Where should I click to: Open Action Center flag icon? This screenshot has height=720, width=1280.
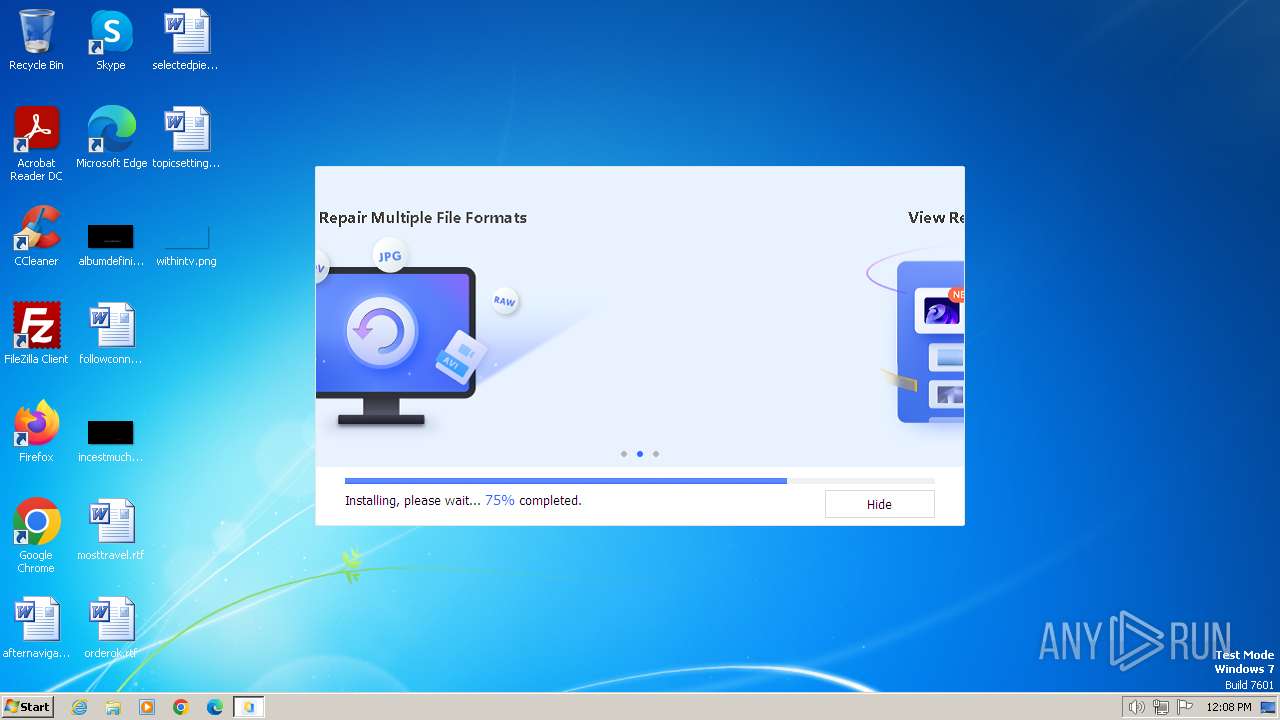coord(1185,707)
